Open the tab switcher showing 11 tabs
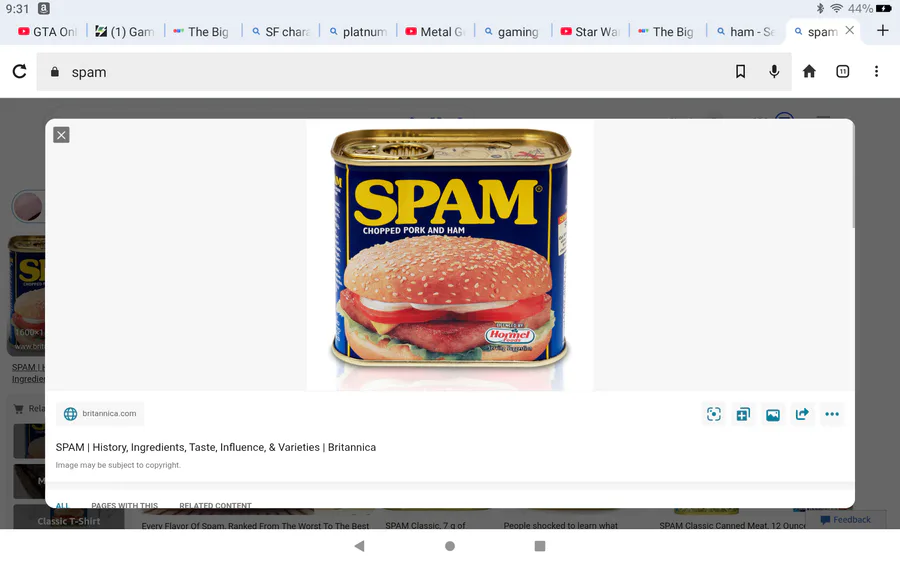This screenshot has width=900, height=563. (842, 71)
